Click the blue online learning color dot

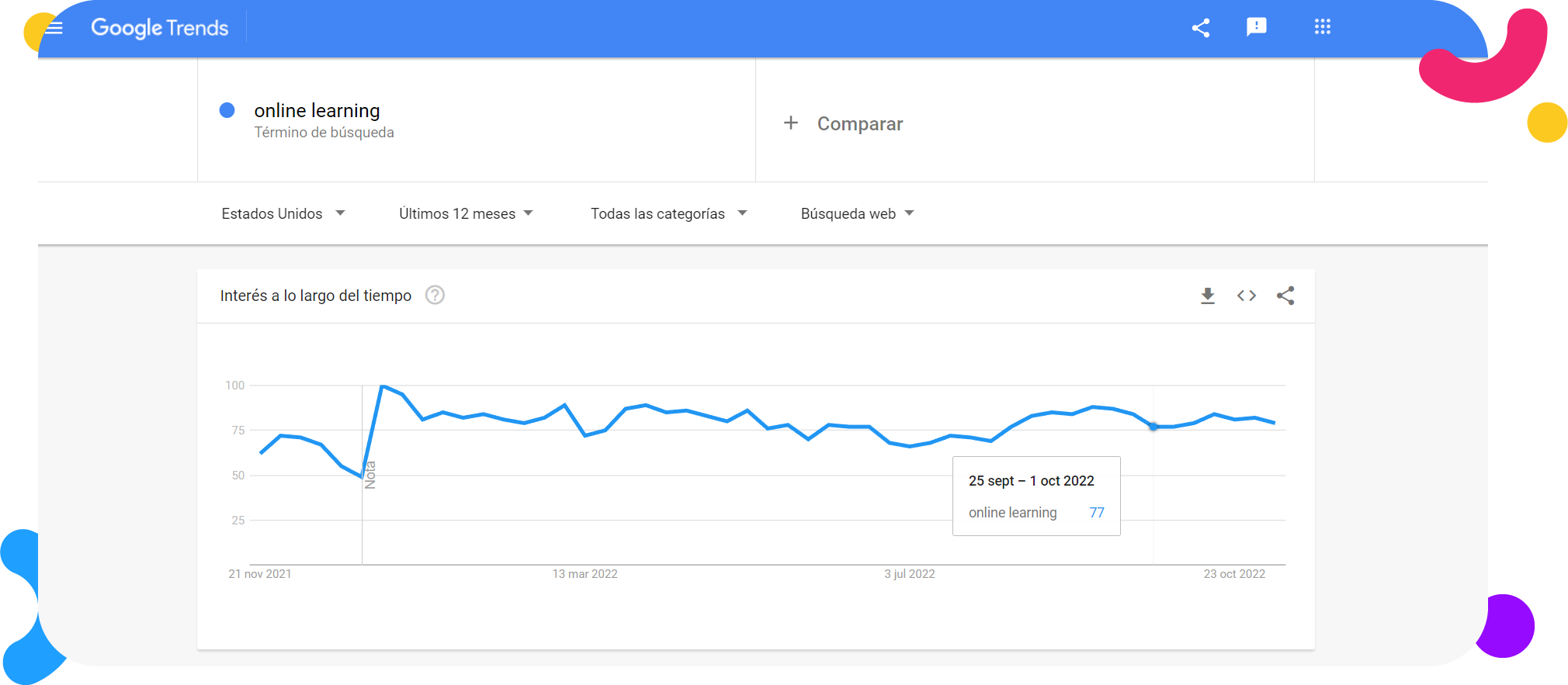[x=227, y=110]
